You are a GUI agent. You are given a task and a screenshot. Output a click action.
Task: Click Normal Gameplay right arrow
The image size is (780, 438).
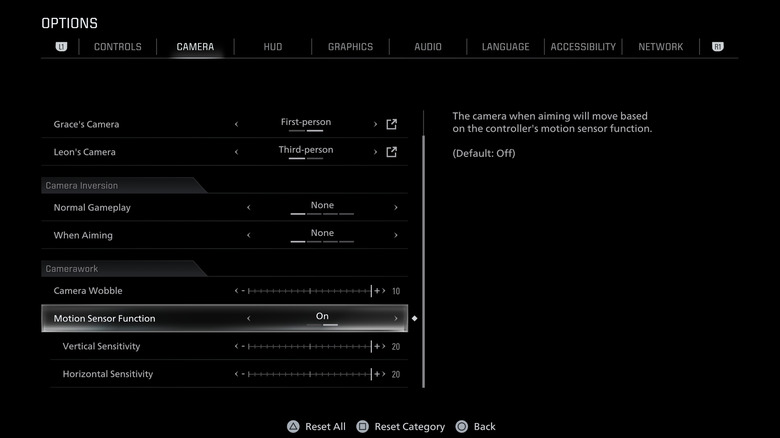coord(396,207)
